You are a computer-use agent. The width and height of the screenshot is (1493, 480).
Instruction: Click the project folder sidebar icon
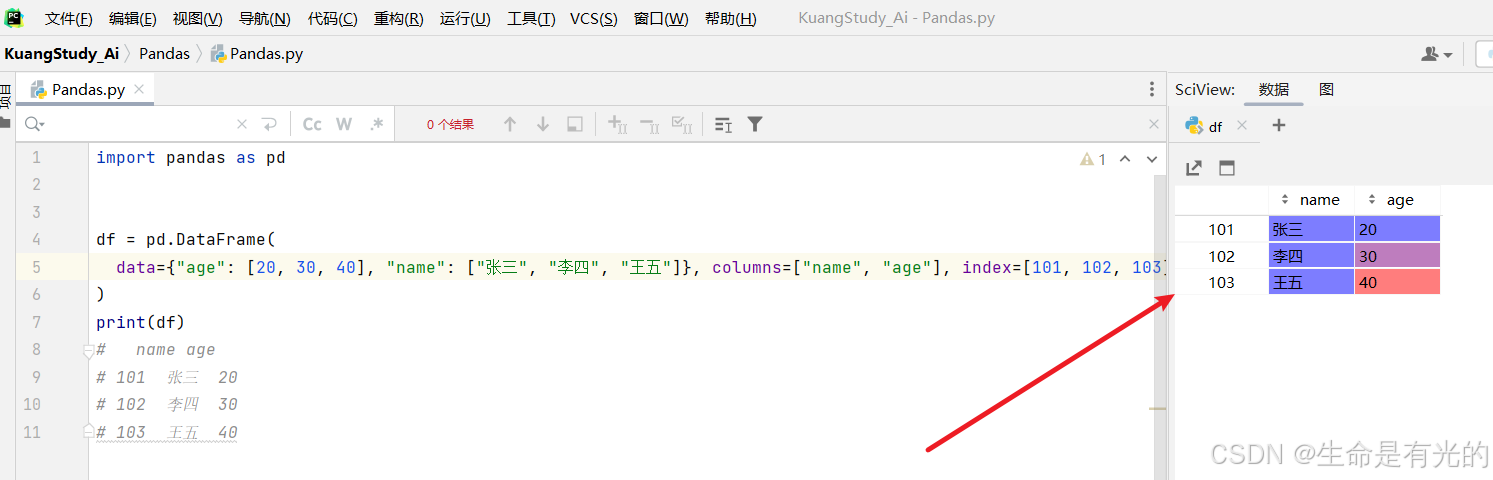[5, 123]
